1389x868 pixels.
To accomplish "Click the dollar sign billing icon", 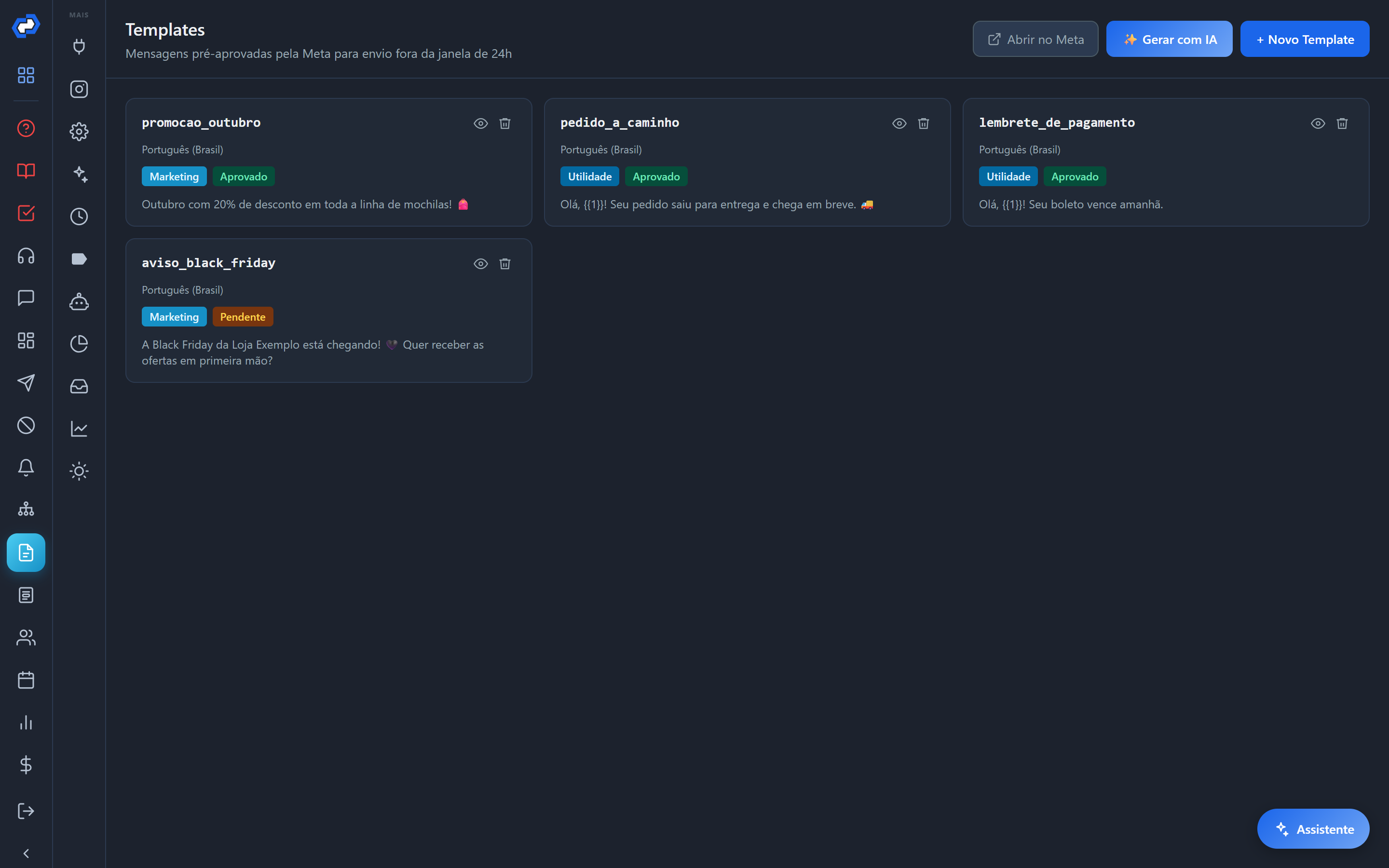I will point(26,765).
